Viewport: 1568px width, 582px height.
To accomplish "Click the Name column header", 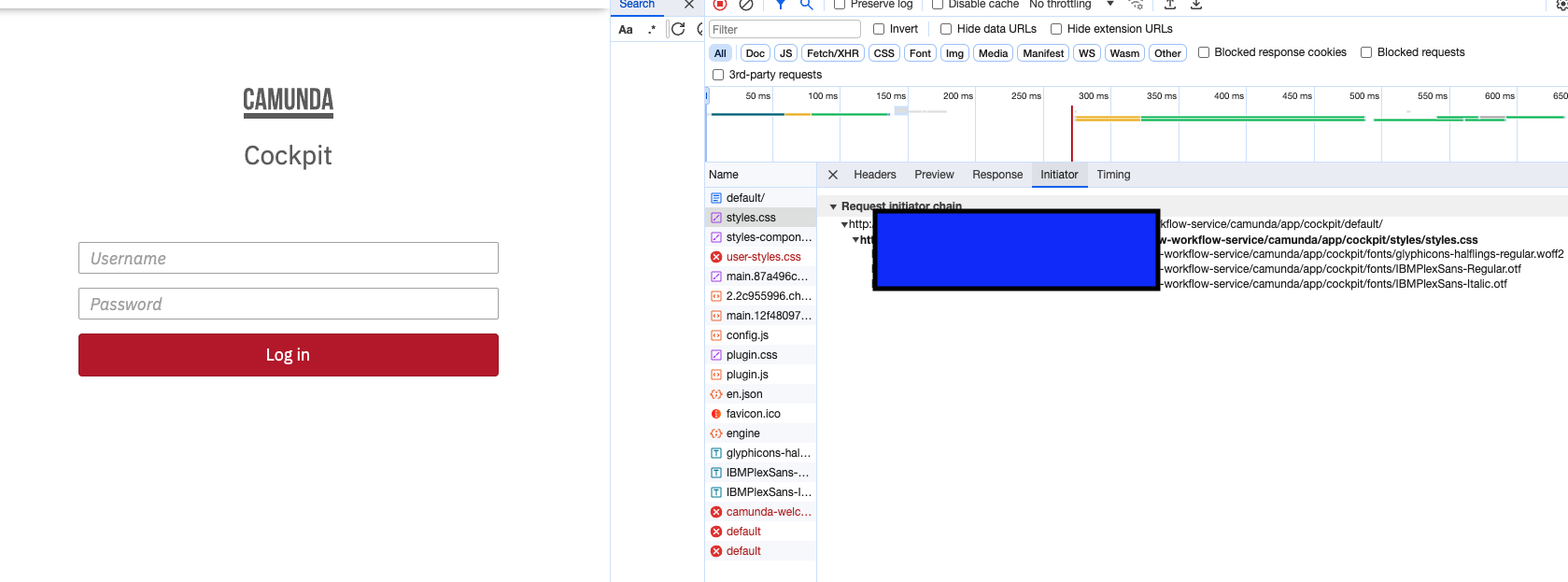I will point(760,175).
